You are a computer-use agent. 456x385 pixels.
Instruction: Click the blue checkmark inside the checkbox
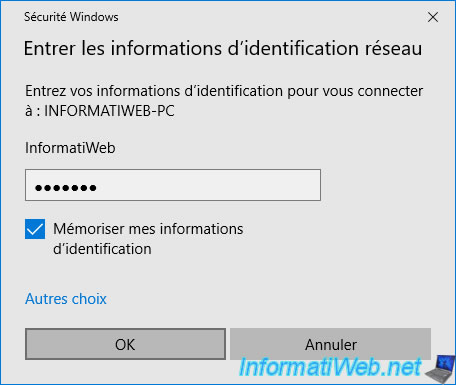(x=35, y=229)
